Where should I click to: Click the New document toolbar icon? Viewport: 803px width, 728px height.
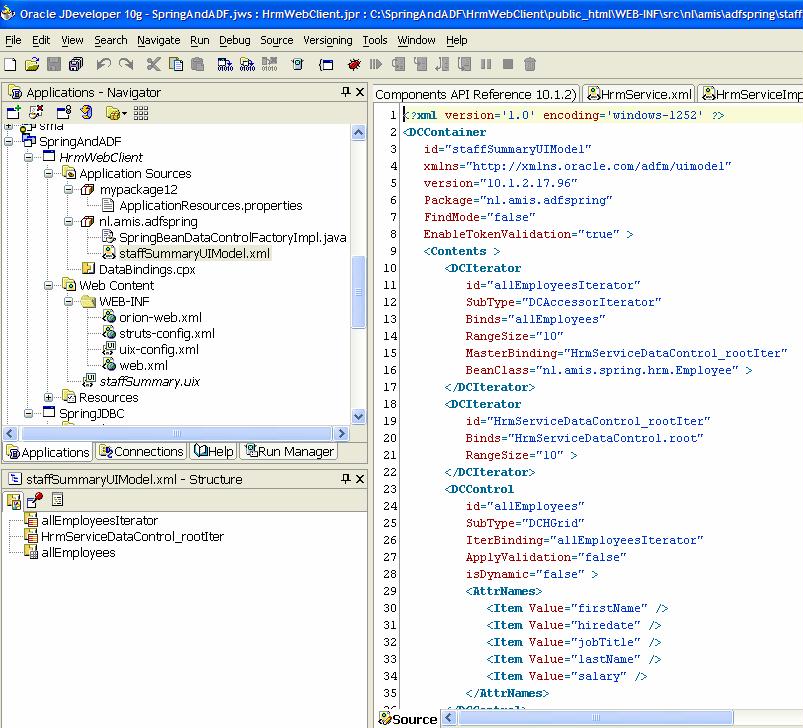pos(10,64)
